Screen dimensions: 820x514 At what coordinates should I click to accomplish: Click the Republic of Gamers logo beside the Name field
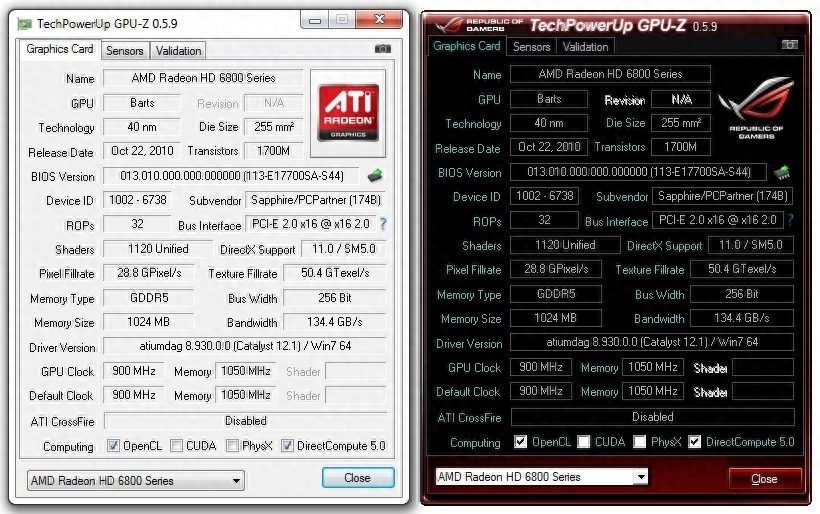(x=756, y=108)
